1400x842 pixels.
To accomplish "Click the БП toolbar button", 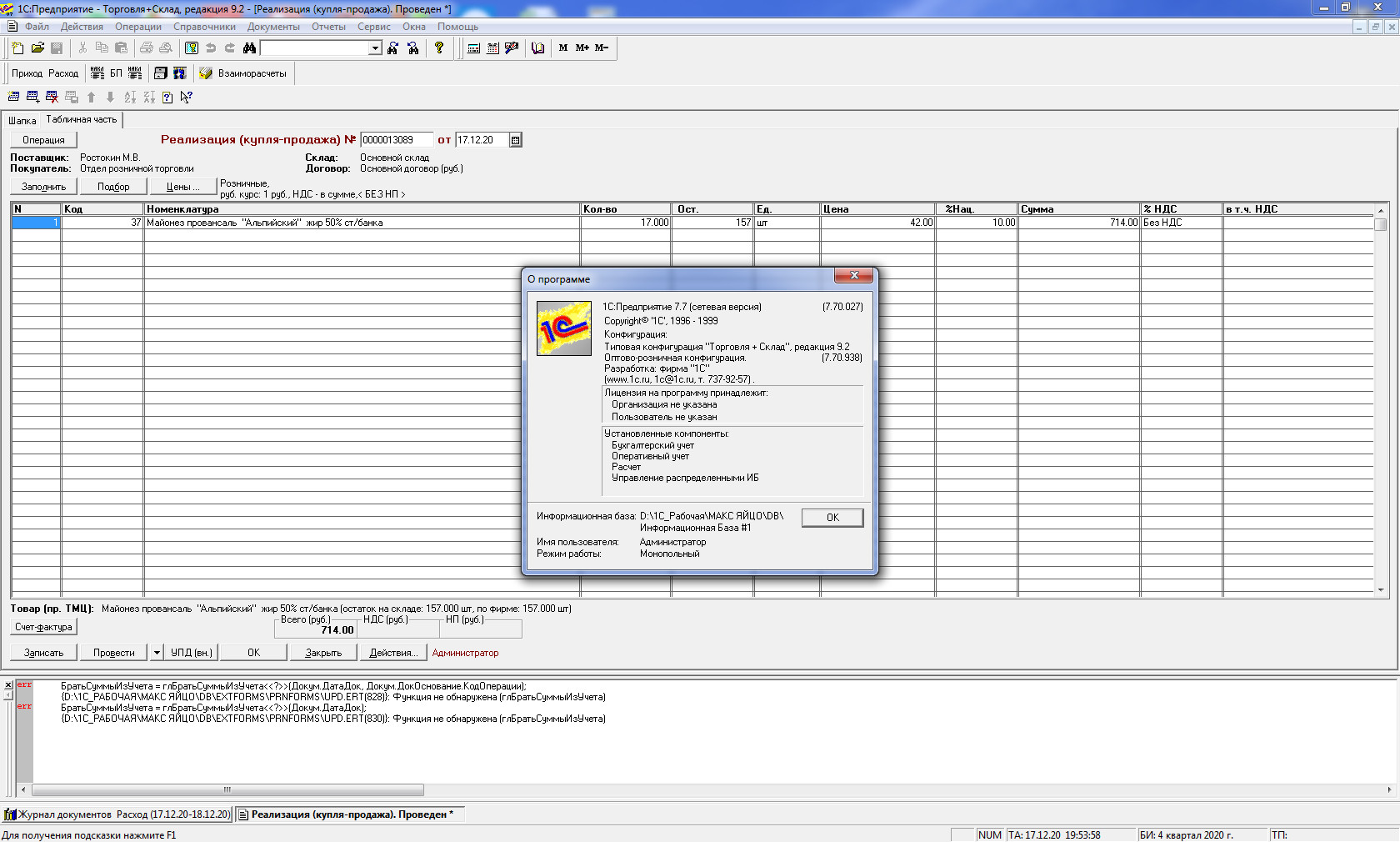I will (x=116, y=73).
